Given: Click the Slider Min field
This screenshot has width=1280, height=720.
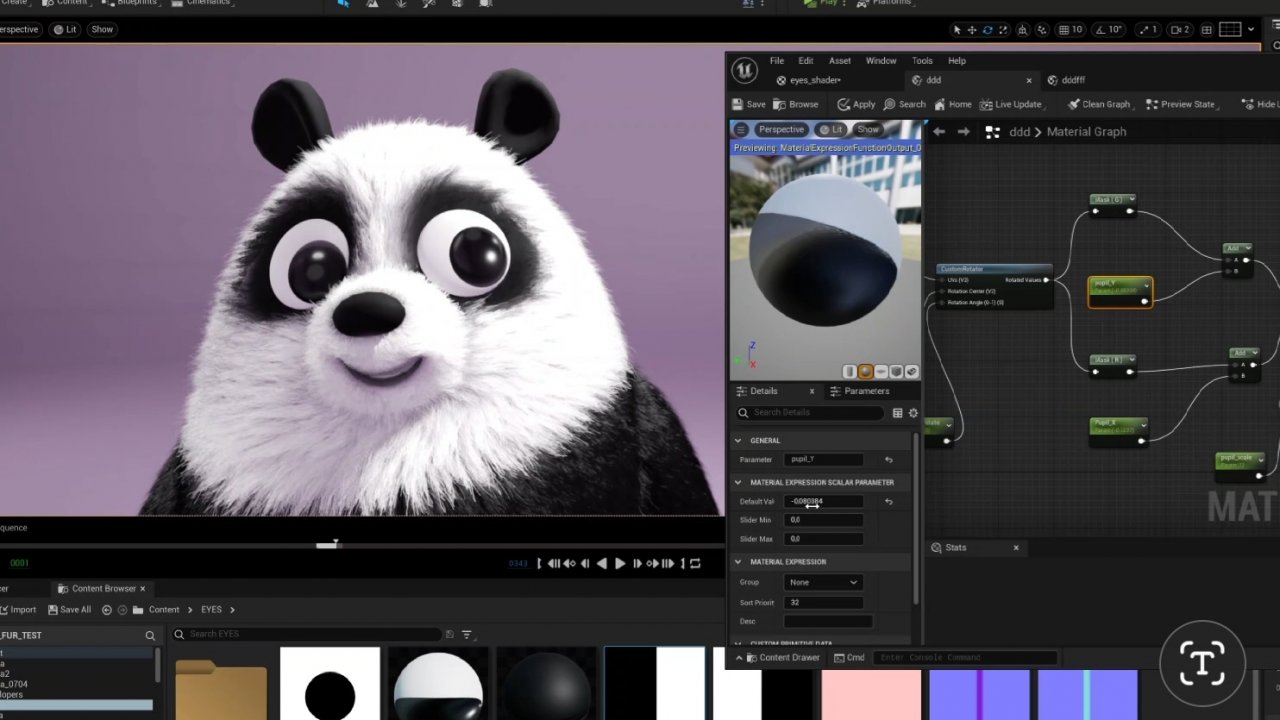Looking at the screenshot, I should (x=824, y=520).
